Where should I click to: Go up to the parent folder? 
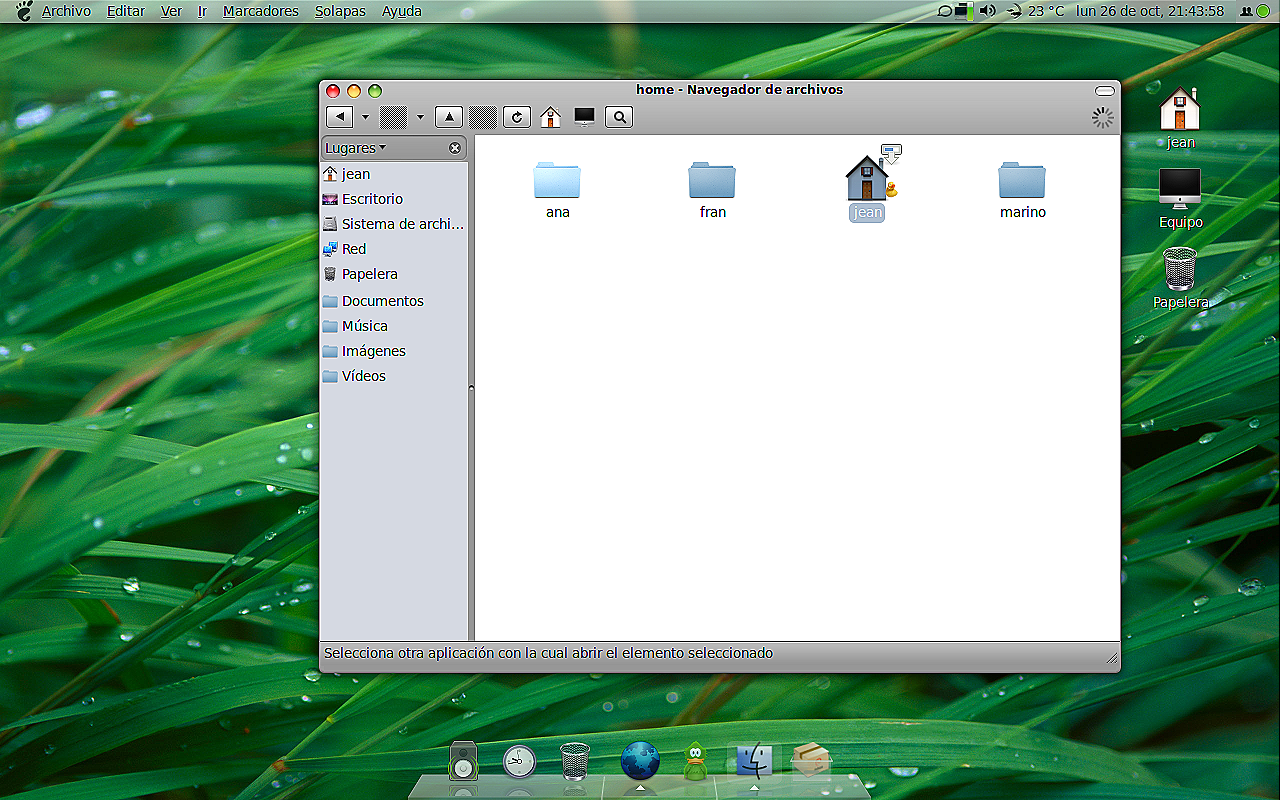[x=449, y=117]
